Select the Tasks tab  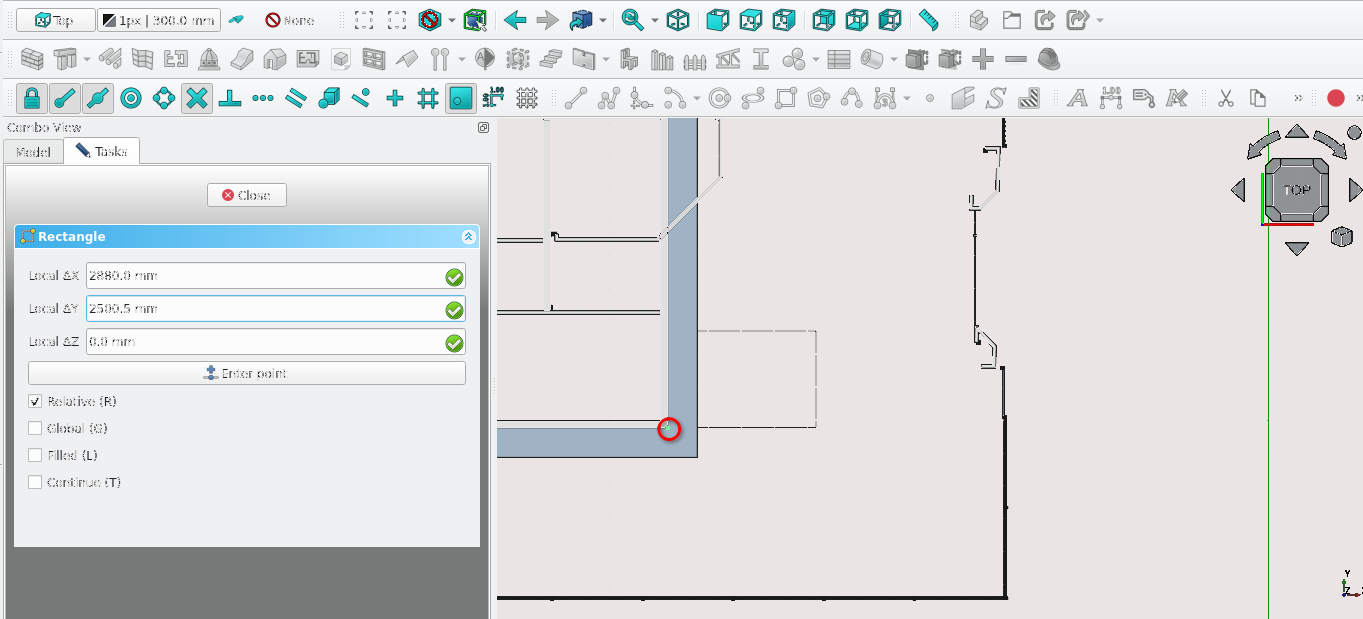102,152
